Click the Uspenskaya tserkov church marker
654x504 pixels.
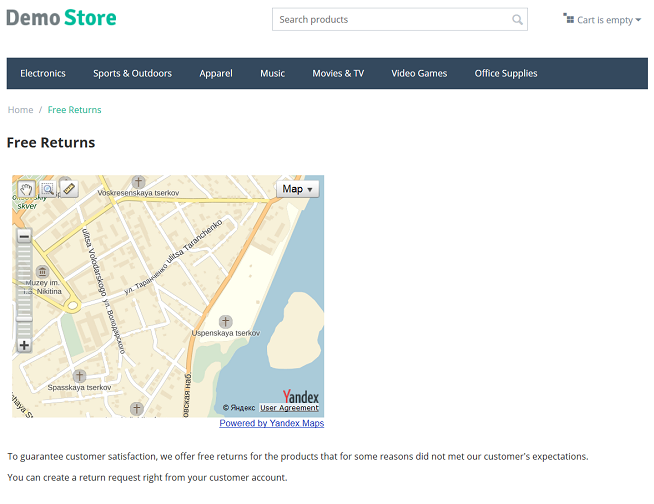226,322
